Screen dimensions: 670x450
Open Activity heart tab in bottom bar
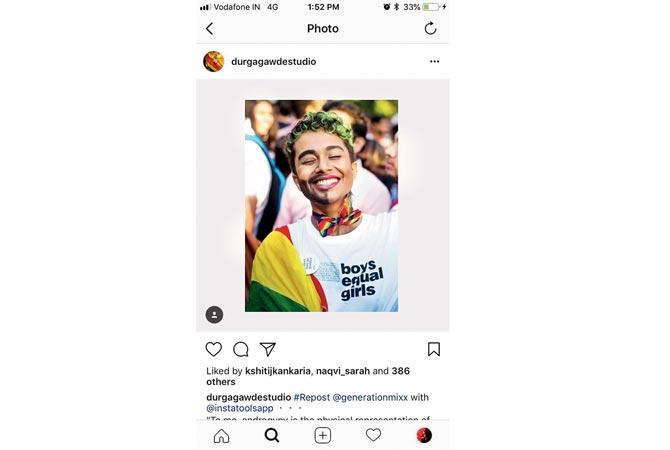pyautogui.click(x=373, y=435)
